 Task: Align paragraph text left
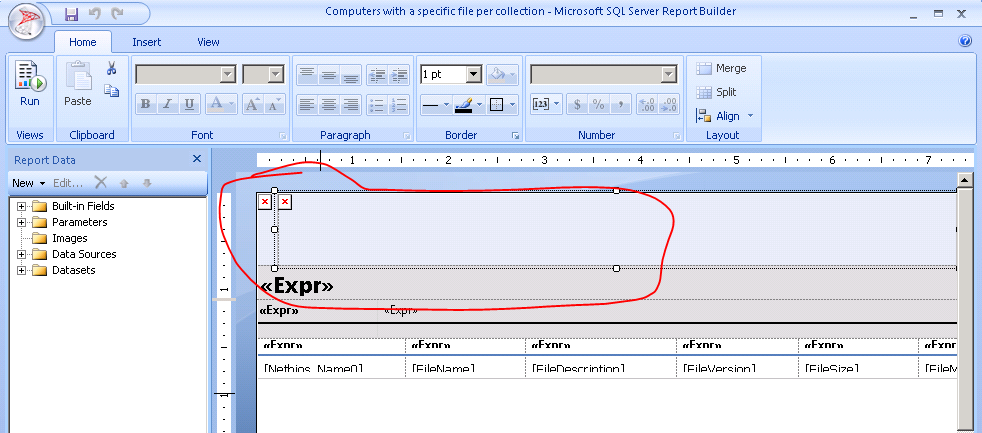tap(307, 105)
